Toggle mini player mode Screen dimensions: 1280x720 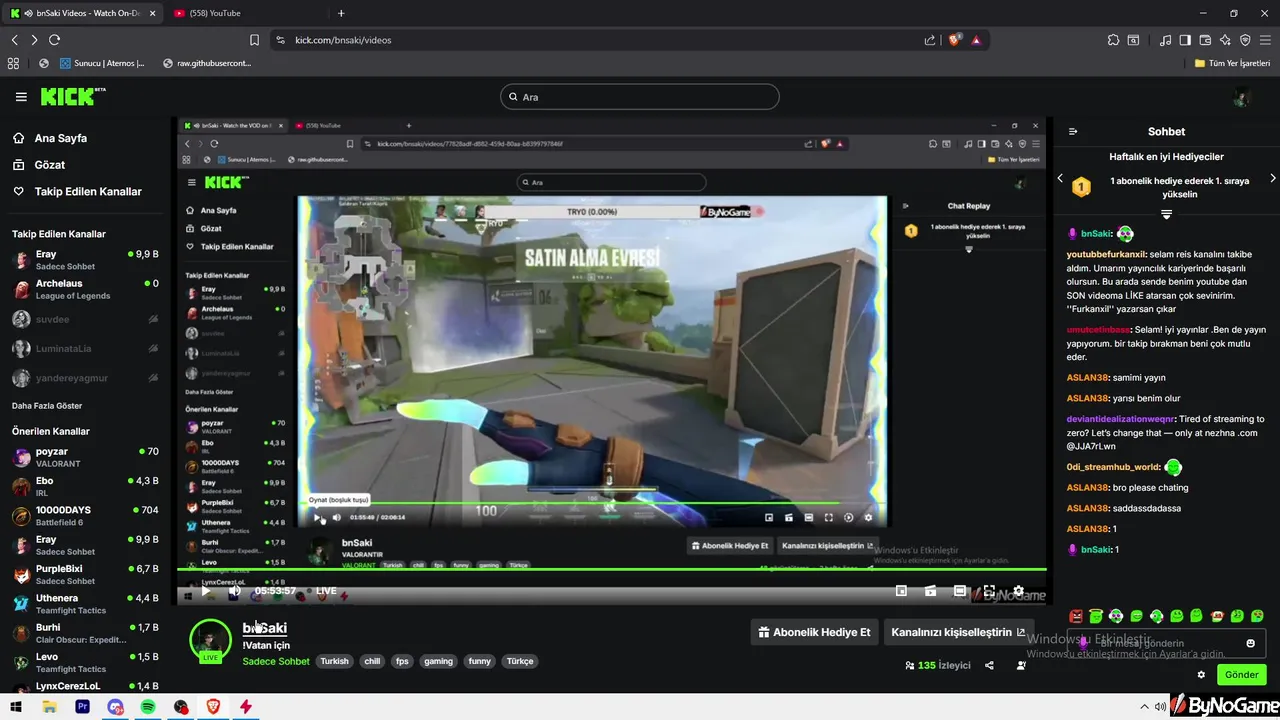click(901, 591)
